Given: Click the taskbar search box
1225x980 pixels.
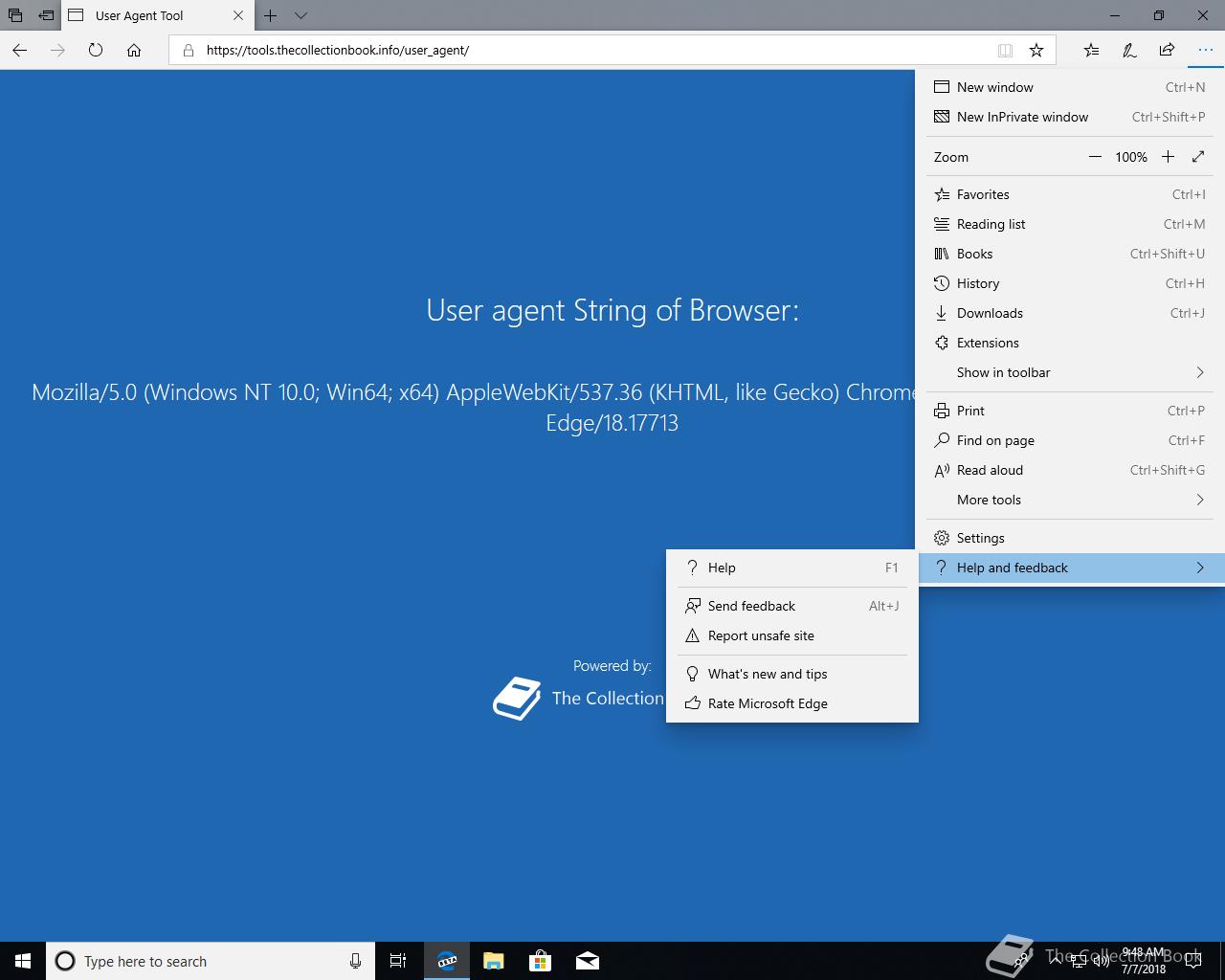Looking at the screenshot, I should (210, 961).
